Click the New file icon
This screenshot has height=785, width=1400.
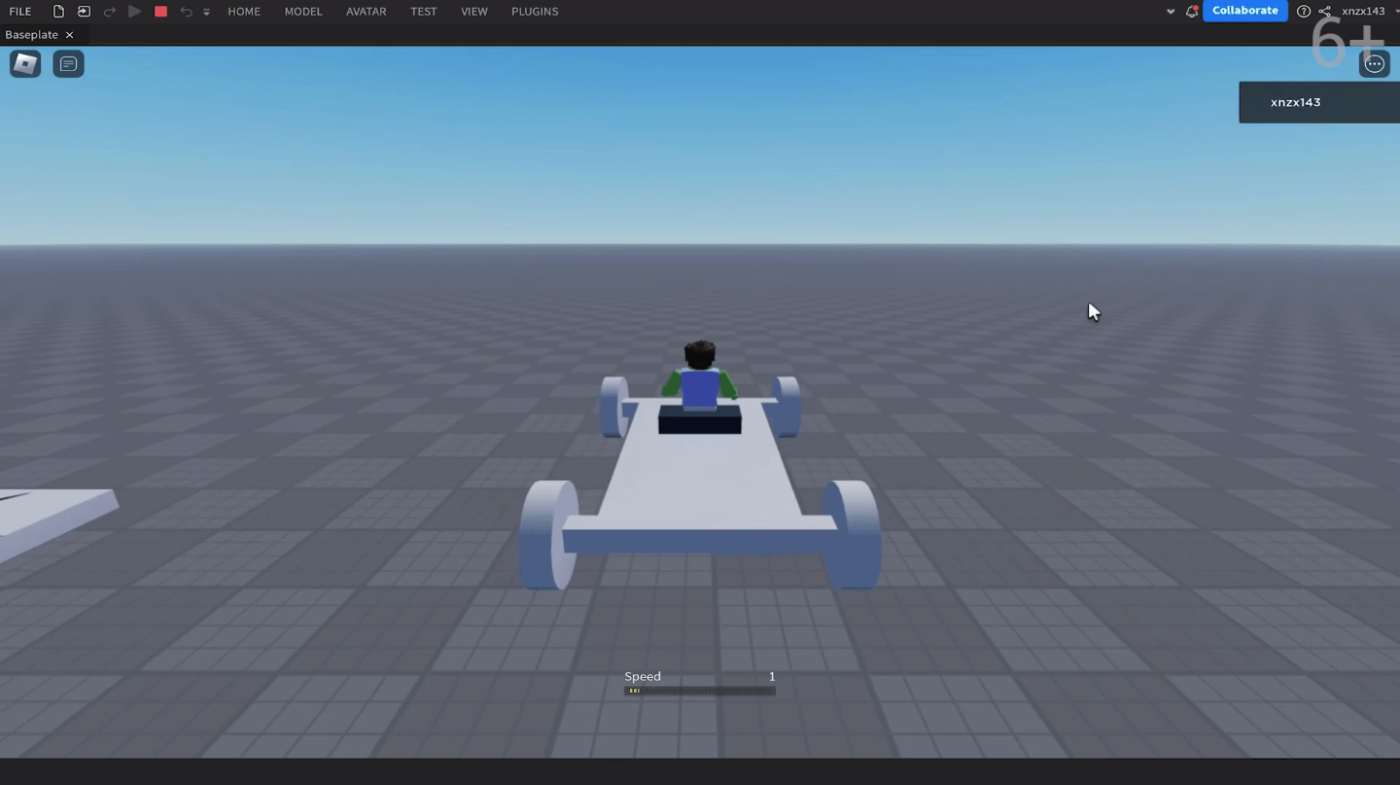pos(58,12)
